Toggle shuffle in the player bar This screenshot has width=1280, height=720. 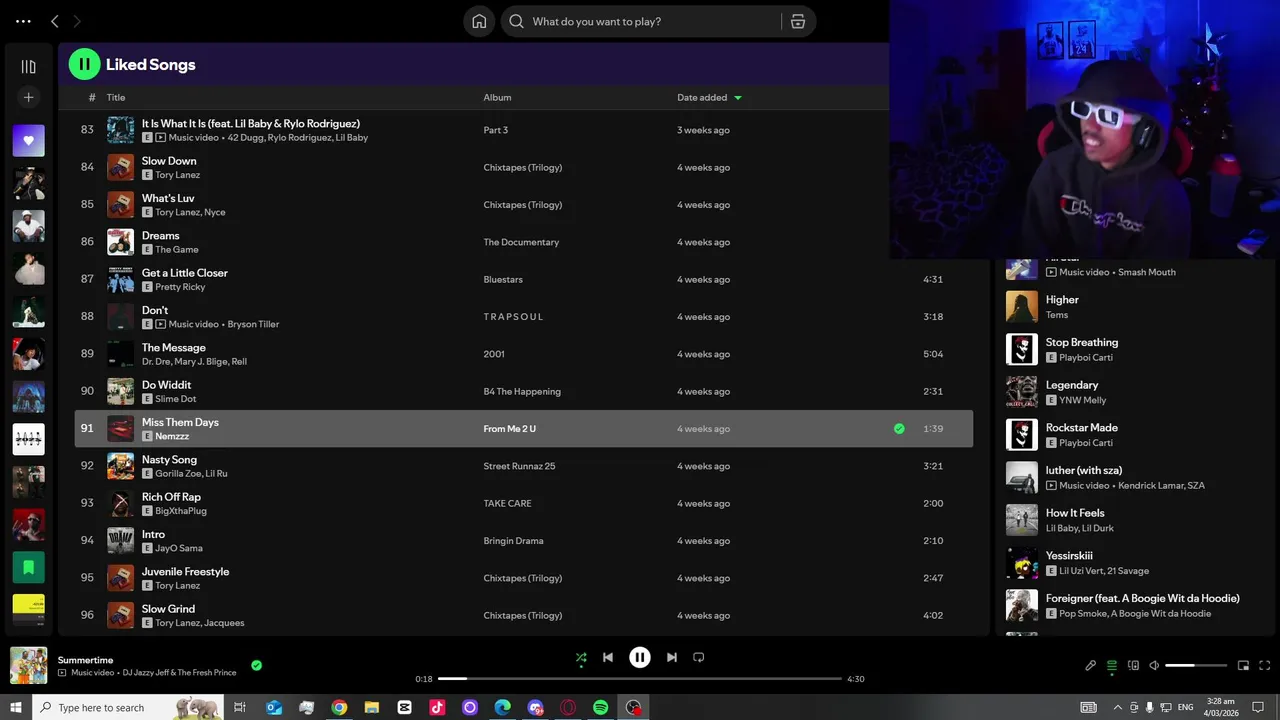tap(581, 657)
